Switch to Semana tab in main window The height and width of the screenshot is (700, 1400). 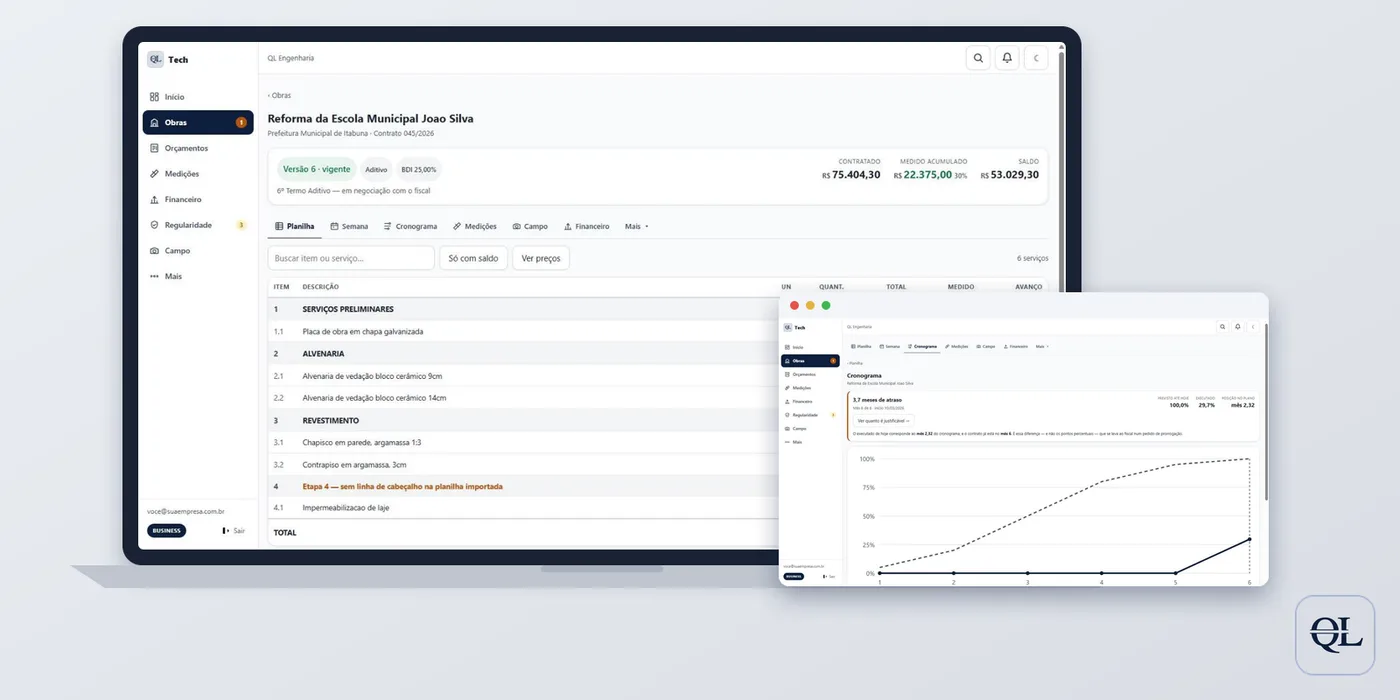coord(349,226)
